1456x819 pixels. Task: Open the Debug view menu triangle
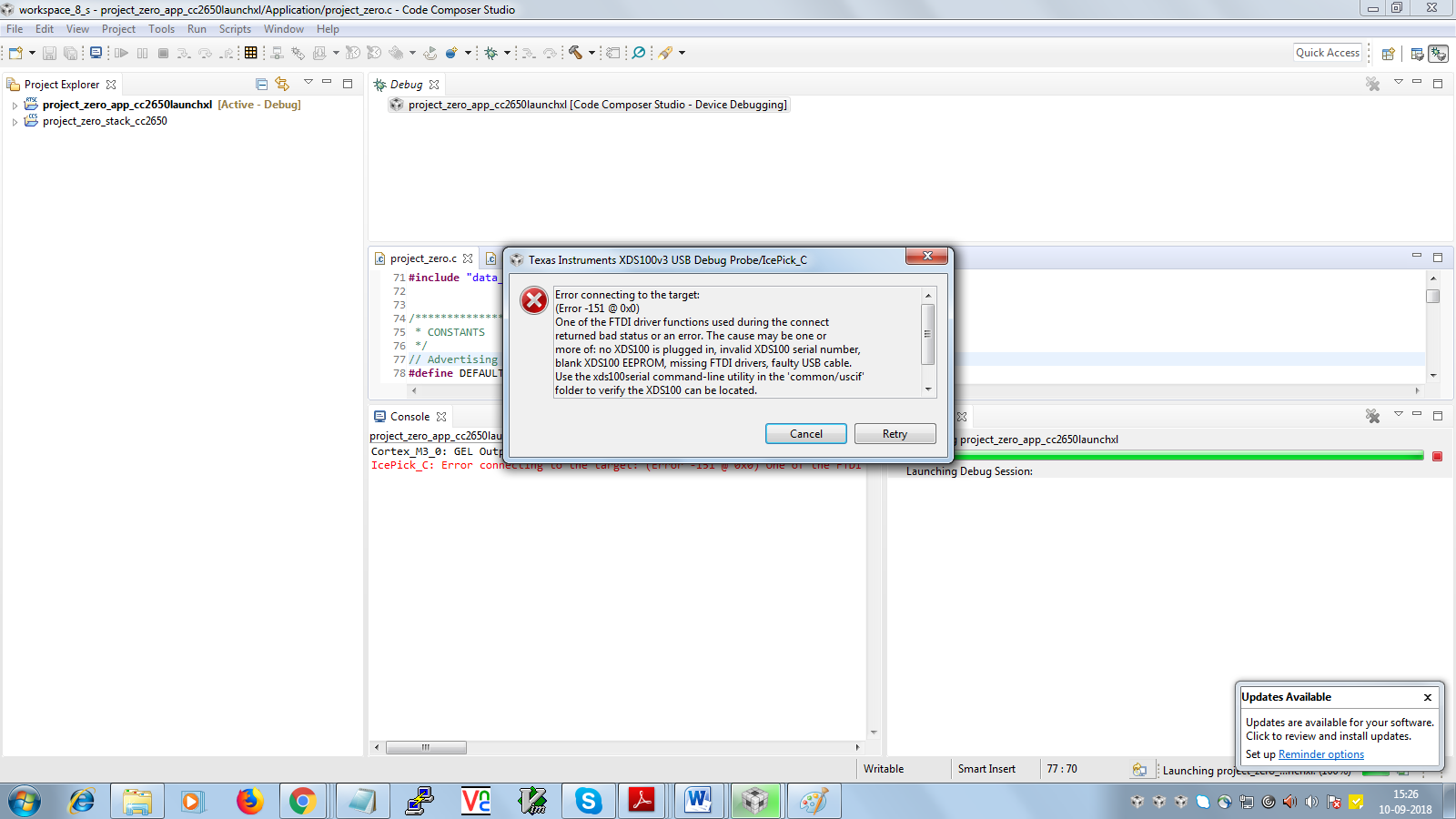click(x=1398, y=83)
